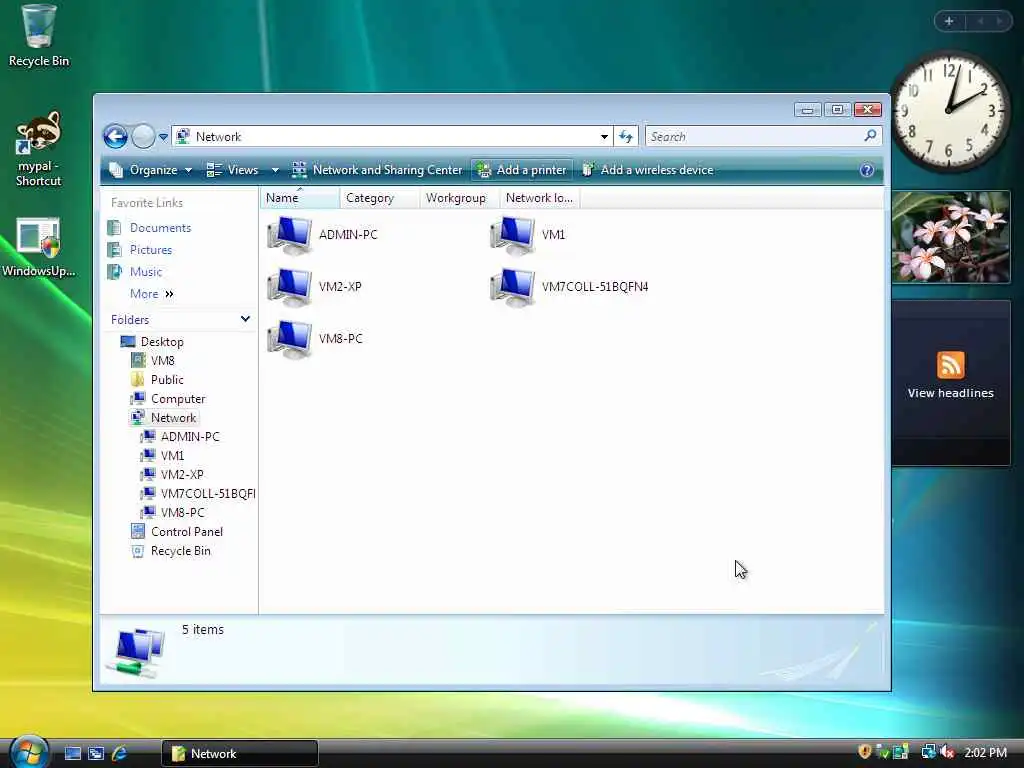1024x768 pixels.
Task: Open the ADMIN-PC computer icon in file list
Action: [289, 234]
